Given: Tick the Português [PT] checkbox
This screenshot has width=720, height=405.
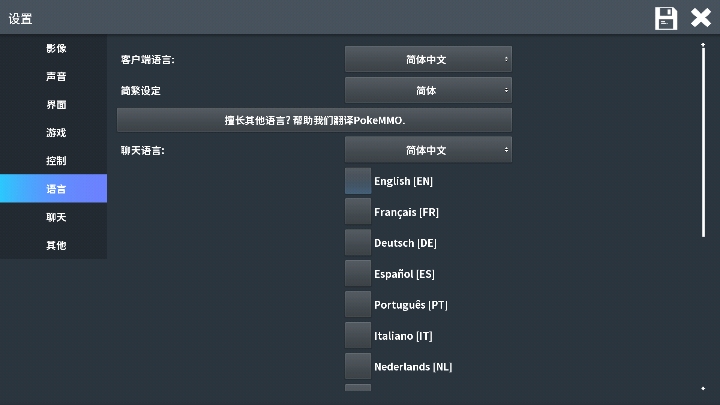Looking at the screenshot, I should [x=358, y=305].
